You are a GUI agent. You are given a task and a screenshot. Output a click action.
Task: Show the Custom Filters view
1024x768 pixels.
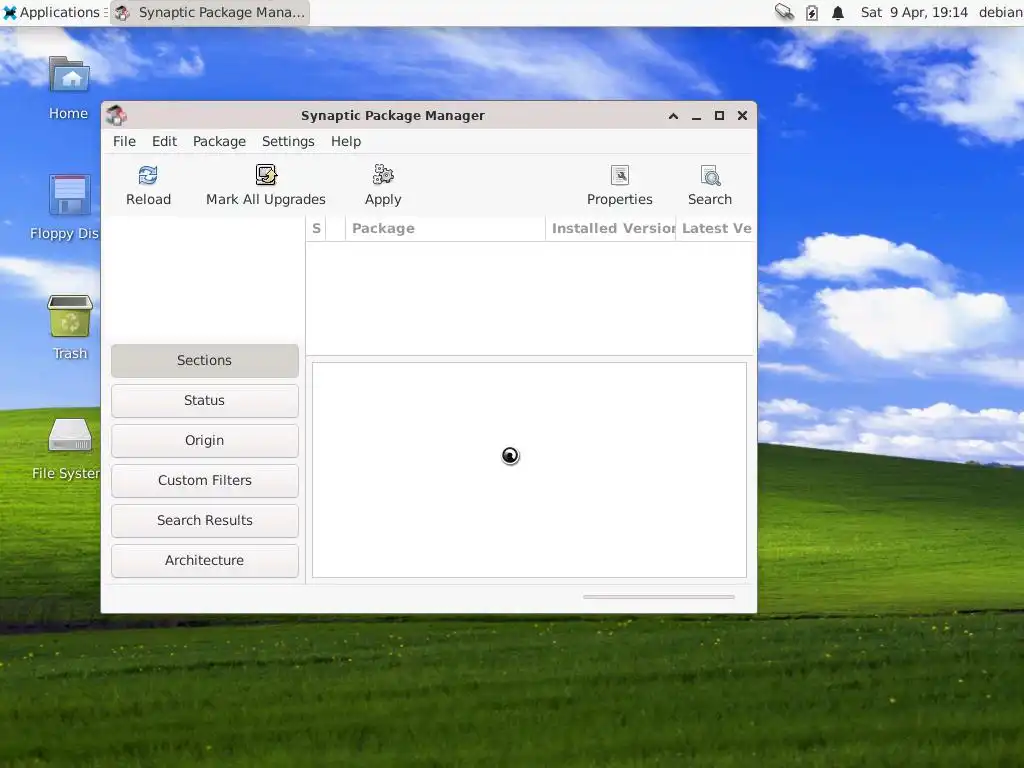tap(204, 481)
